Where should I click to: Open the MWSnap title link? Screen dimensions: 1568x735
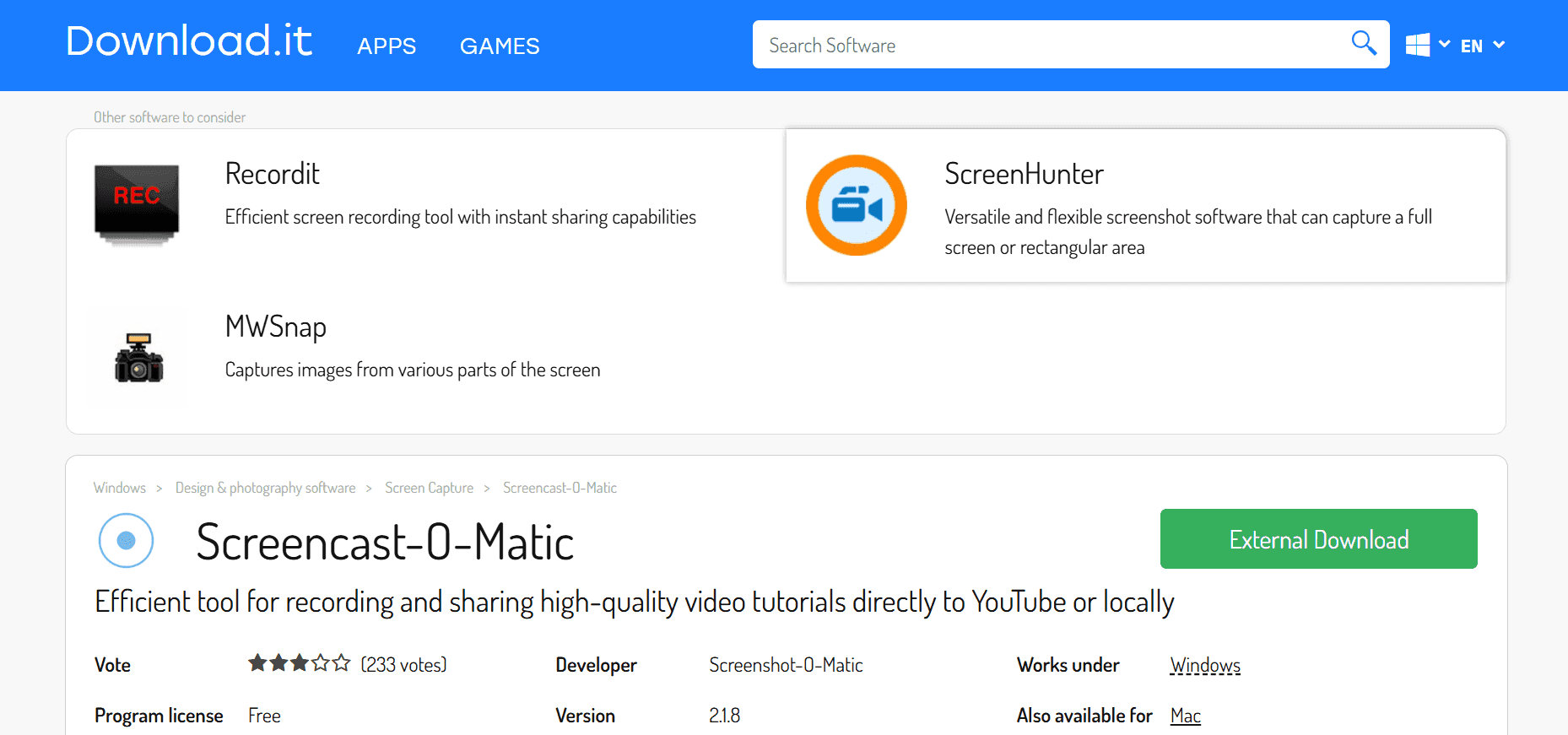point(275,327)
